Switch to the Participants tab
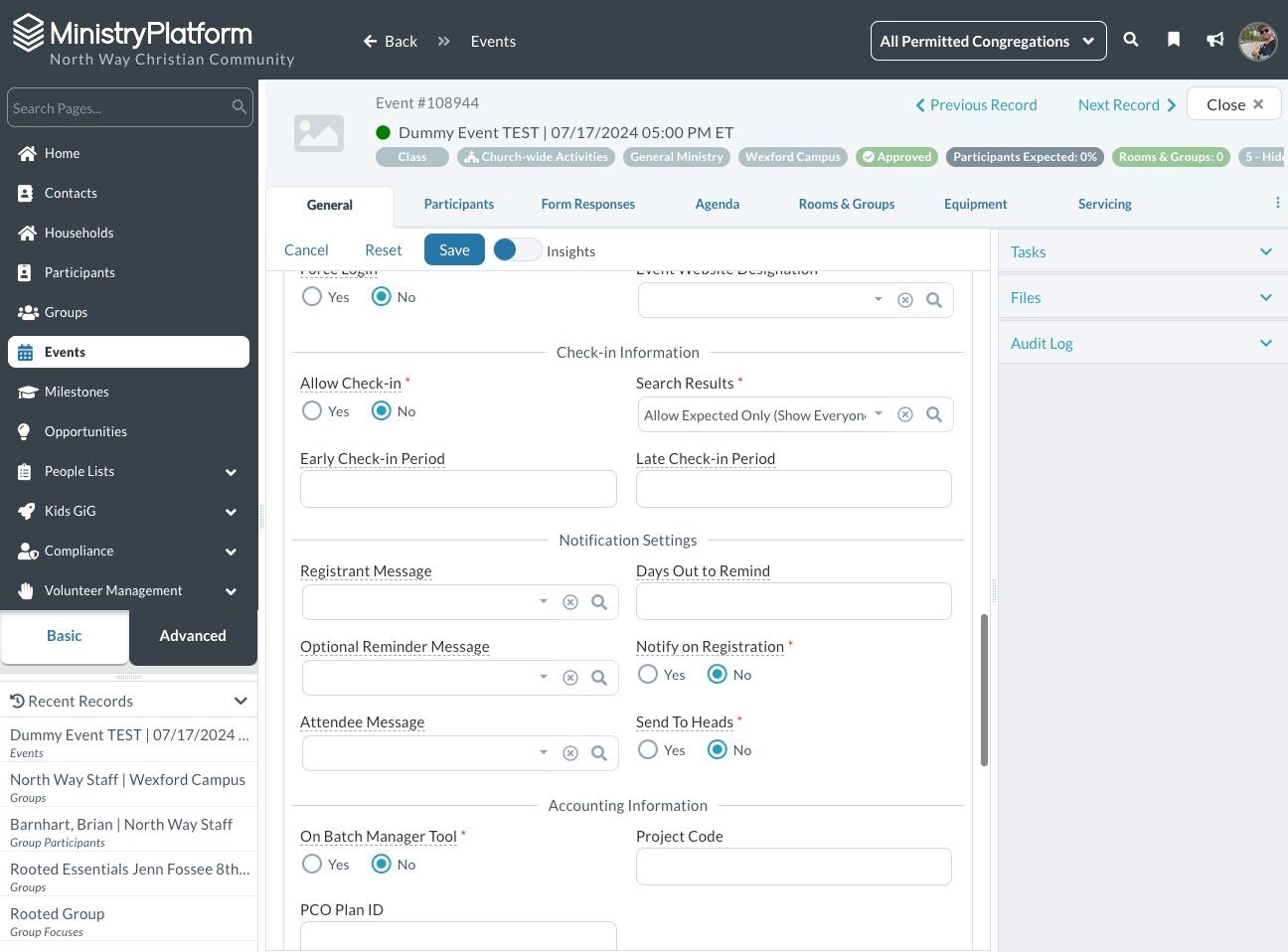Viewport: 1288px width, 952px height. click(x=458, y=204)
